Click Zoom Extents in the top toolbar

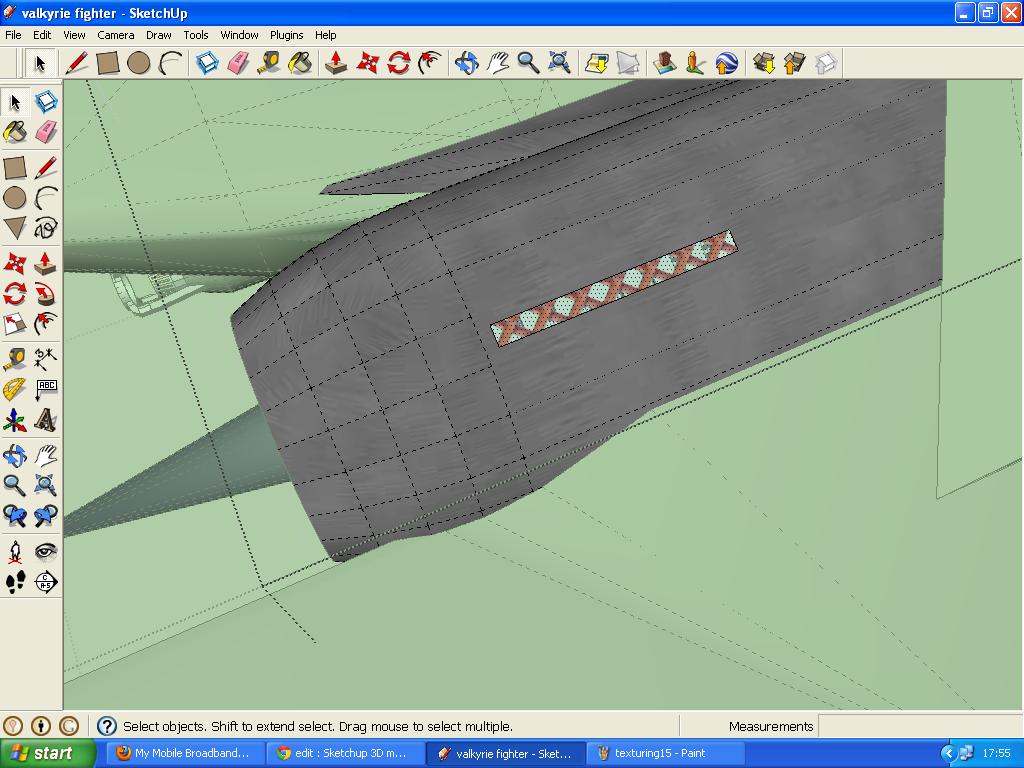click(x=561, y=62)
